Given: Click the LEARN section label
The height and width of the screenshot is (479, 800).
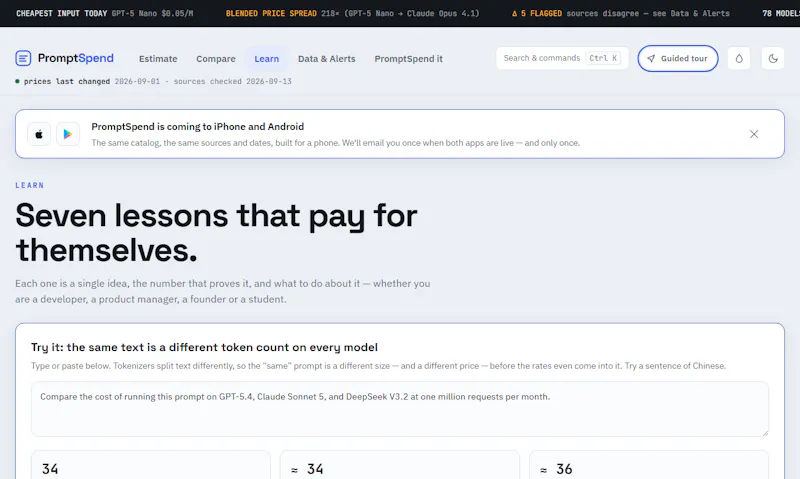Looking at the screenshot, I should click(x=30, y=185).
